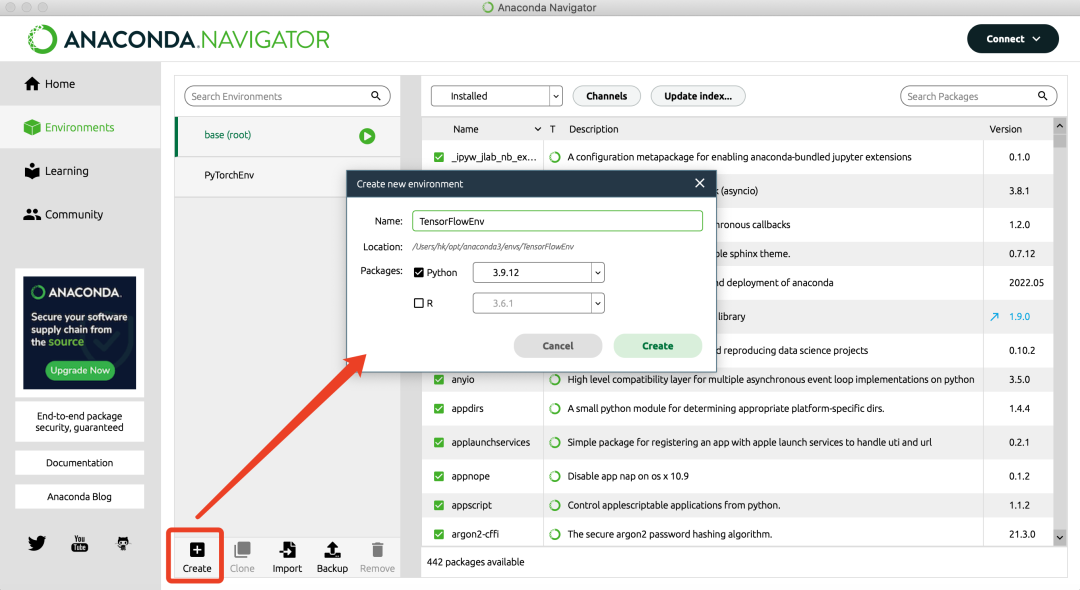1080x590 pixels.
Task: Open the Documentation link
Action: pos(80,463)
